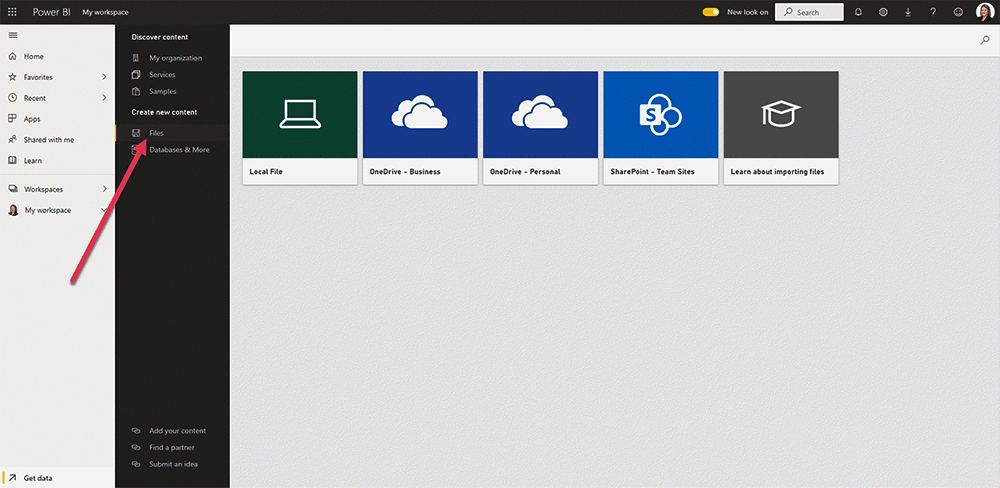Click the Favorites star icon
The image size is (1000, 488).
[x=12, y=77]
